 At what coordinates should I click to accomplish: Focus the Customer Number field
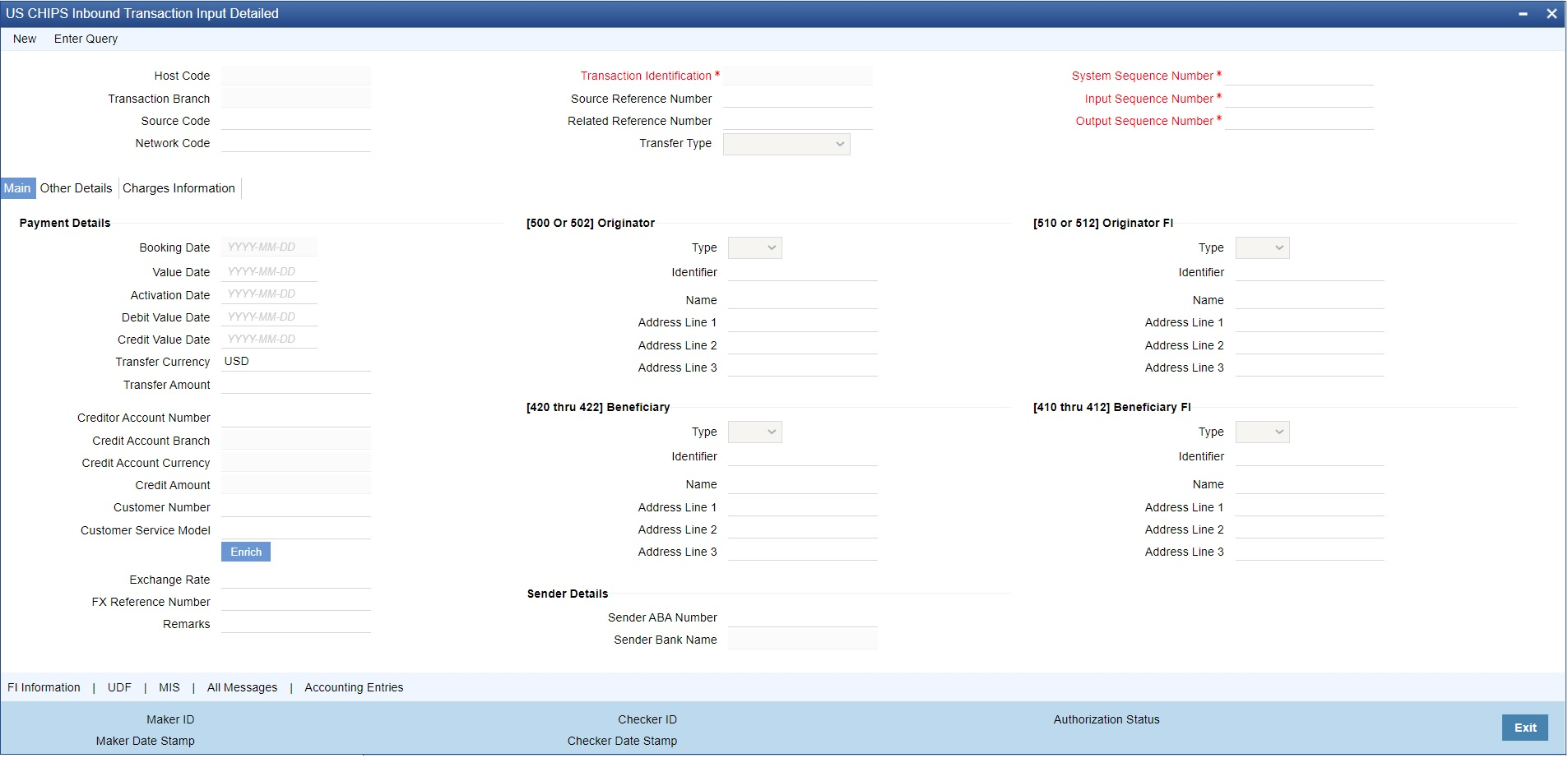tap(296, 507)
